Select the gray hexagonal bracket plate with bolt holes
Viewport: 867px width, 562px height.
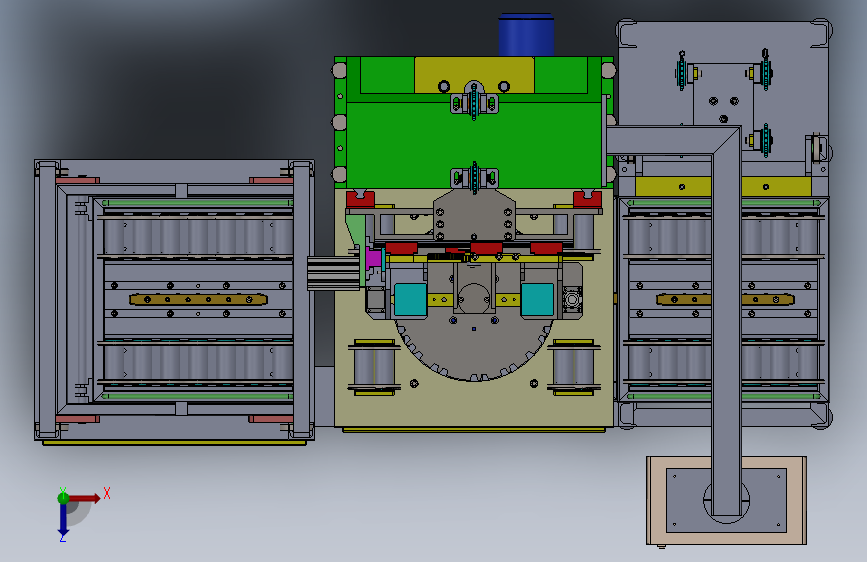[x=474, y=215]
